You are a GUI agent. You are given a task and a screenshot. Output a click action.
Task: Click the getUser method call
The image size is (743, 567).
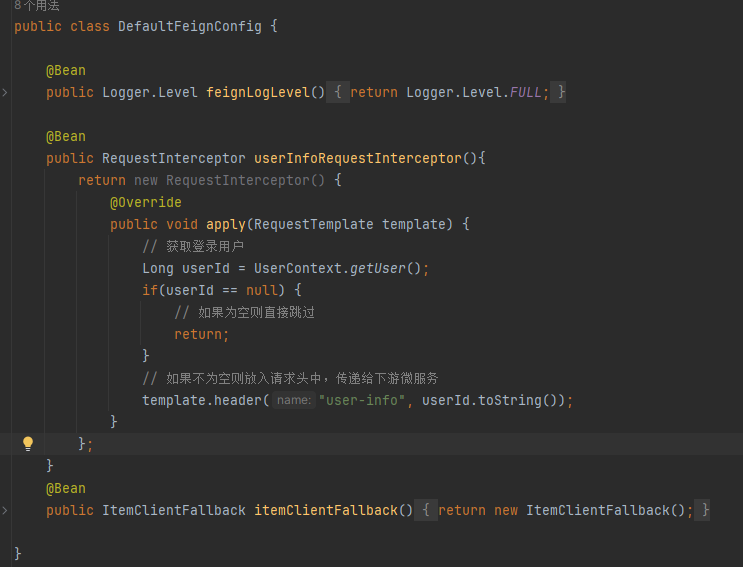click(378, 269)
